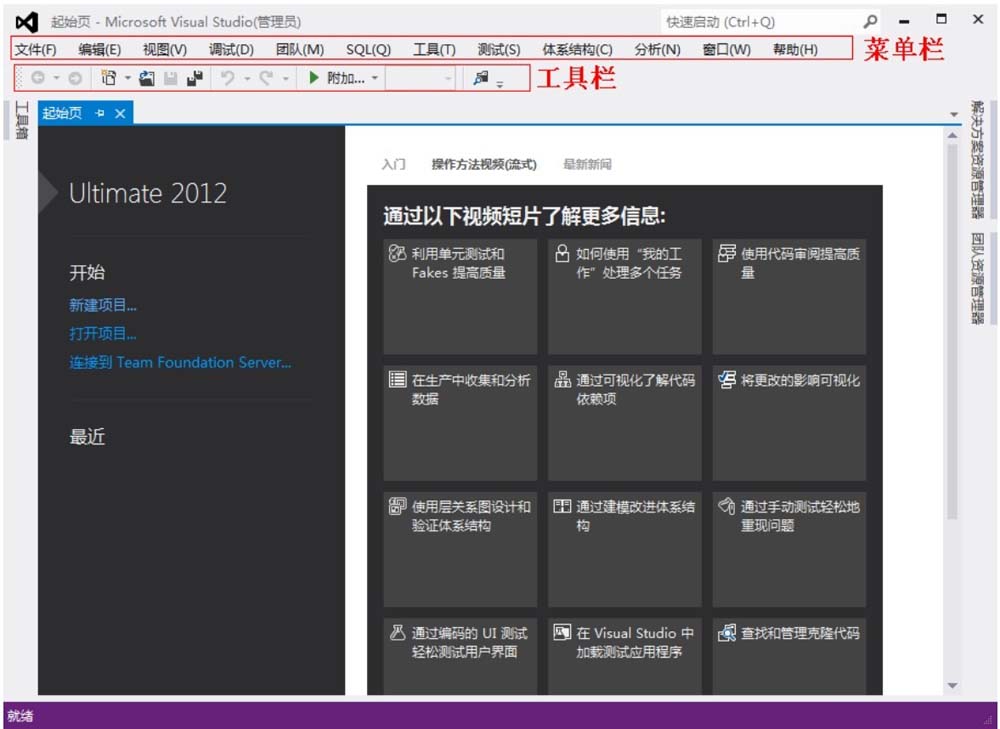Switch to the 操作方法视频(流式) tab
The height and width of the screenshot is (729, 1000).
click(x=484, y=165)
